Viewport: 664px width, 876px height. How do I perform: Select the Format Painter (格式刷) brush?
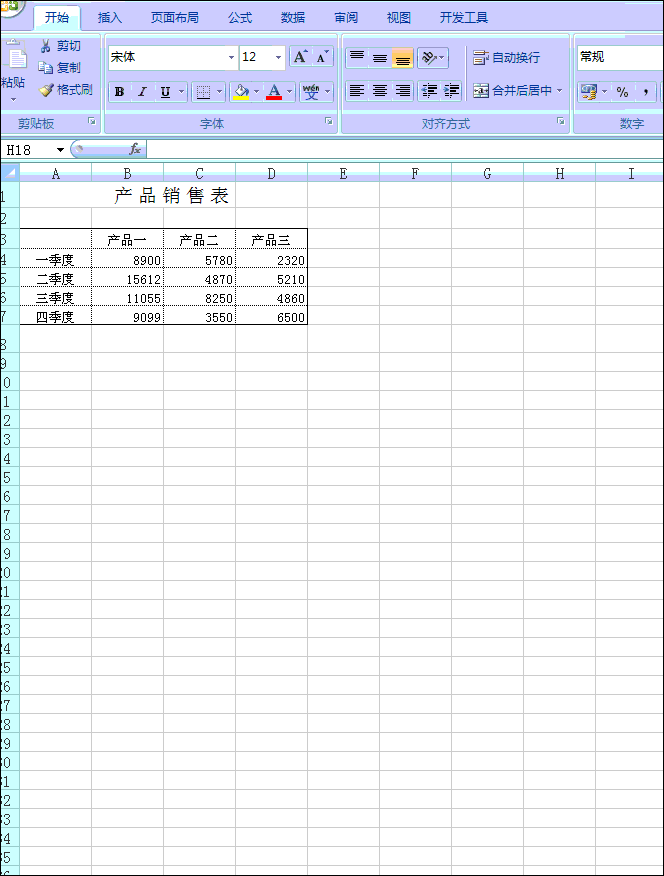[46, 89]
